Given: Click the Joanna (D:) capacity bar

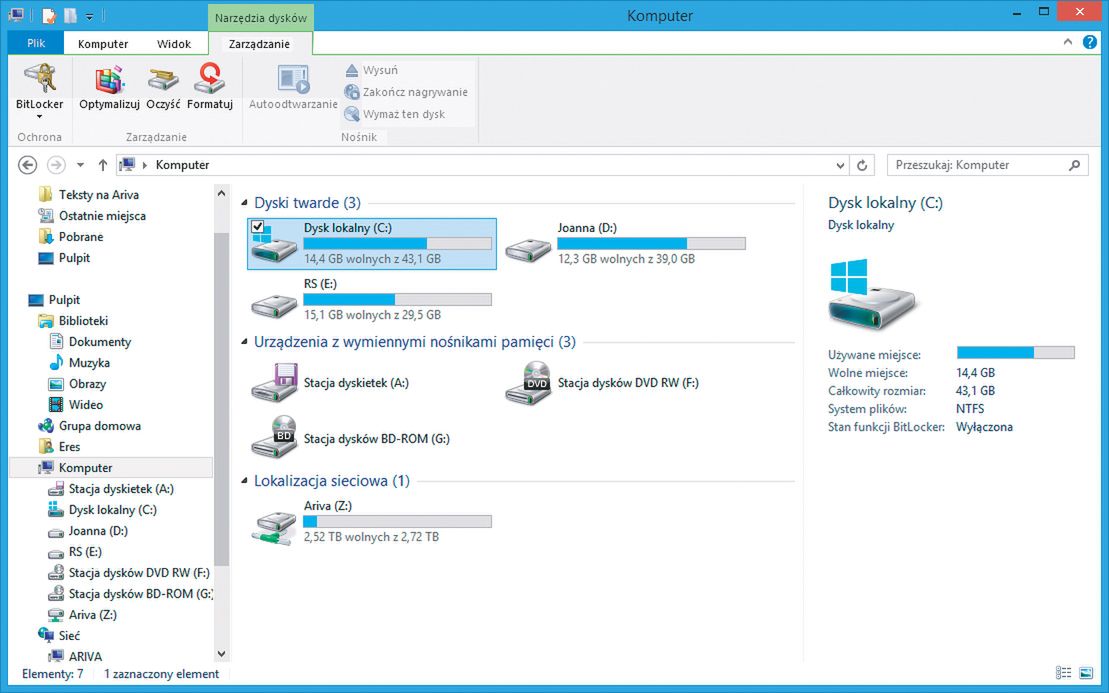Looking at the screenshot, I should (x=651, y=244).
